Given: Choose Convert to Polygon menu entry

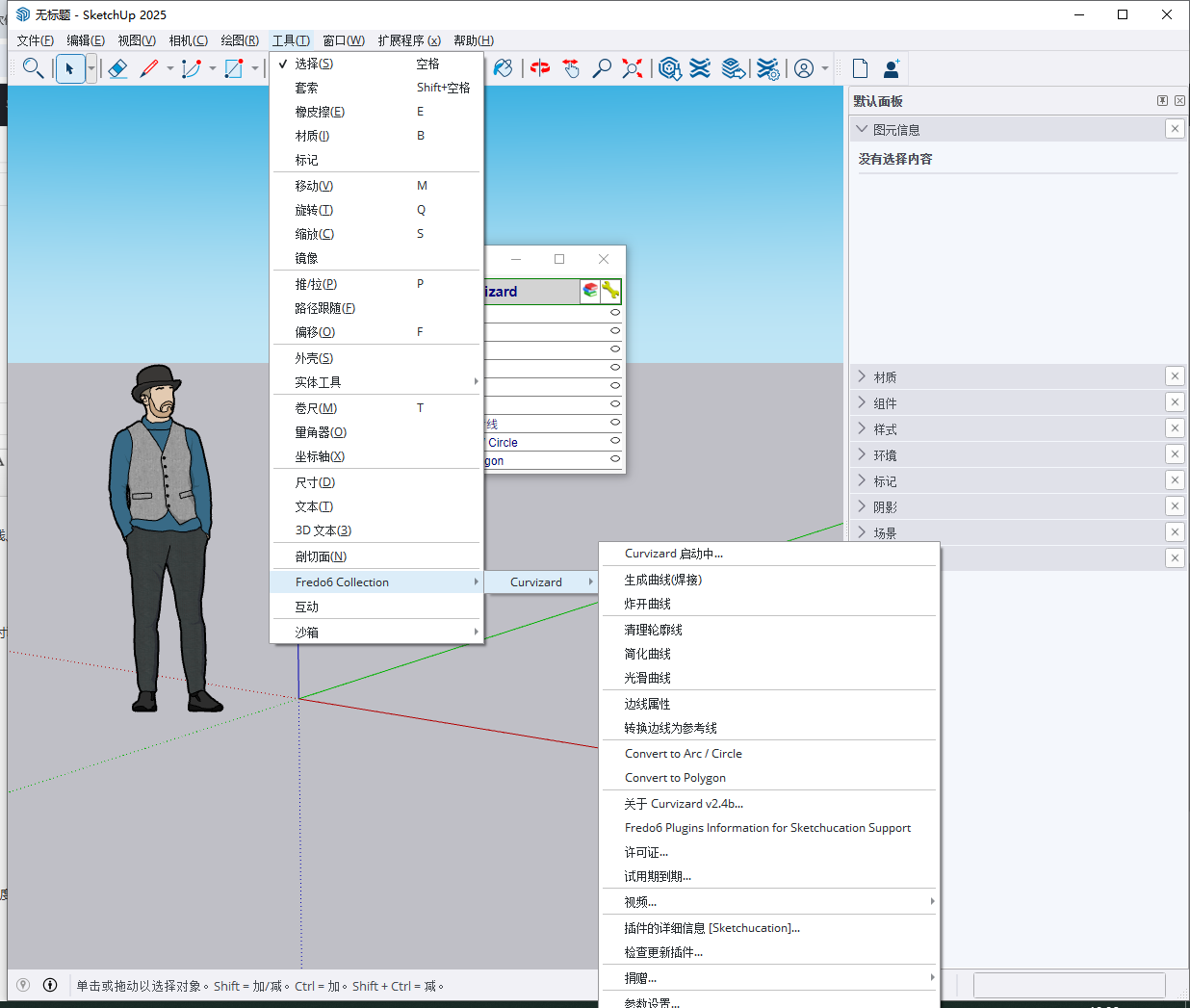Looking at the screenshot, I should coord(768,778).
